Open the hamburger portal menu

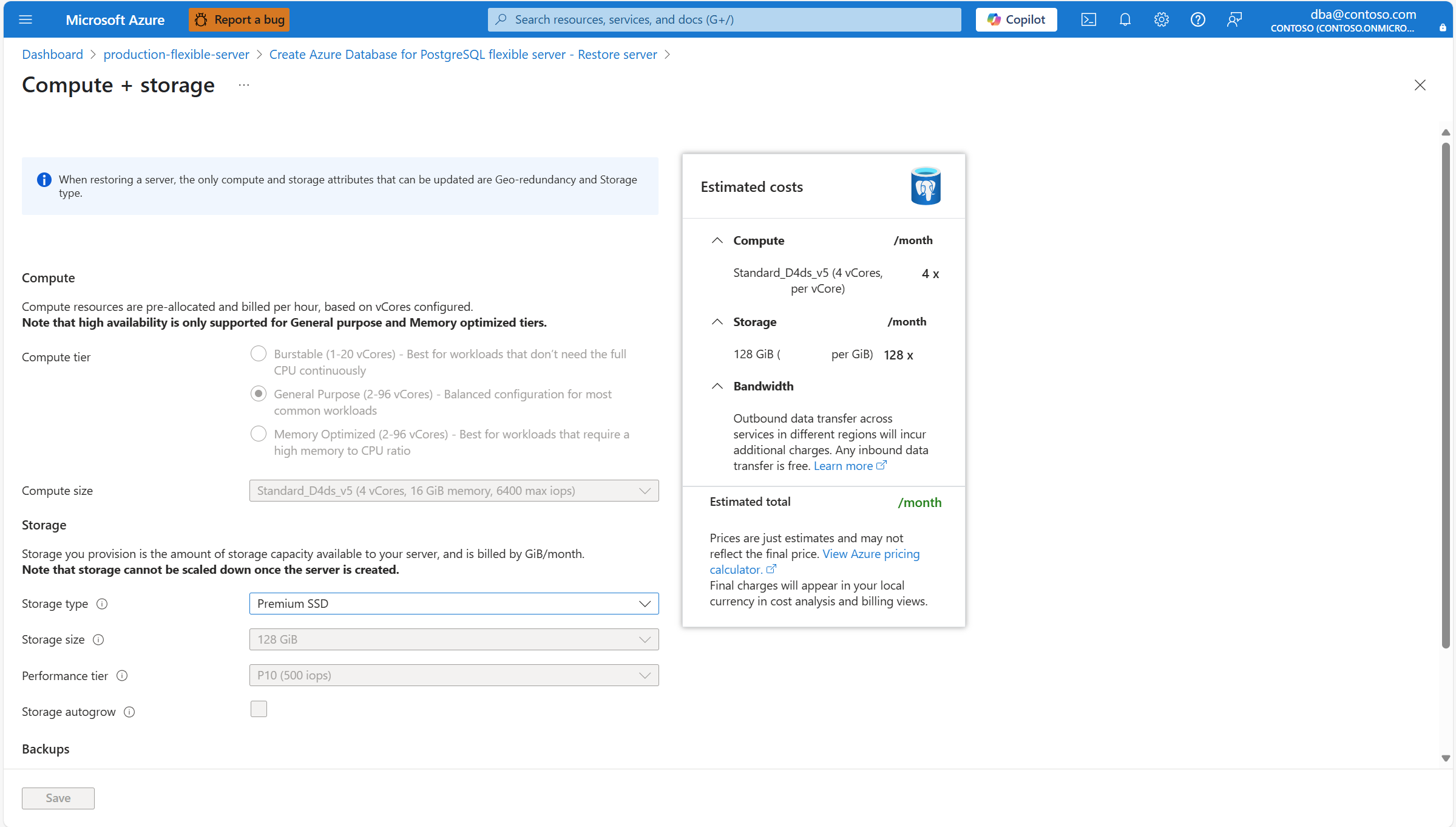tap(25, 19)
